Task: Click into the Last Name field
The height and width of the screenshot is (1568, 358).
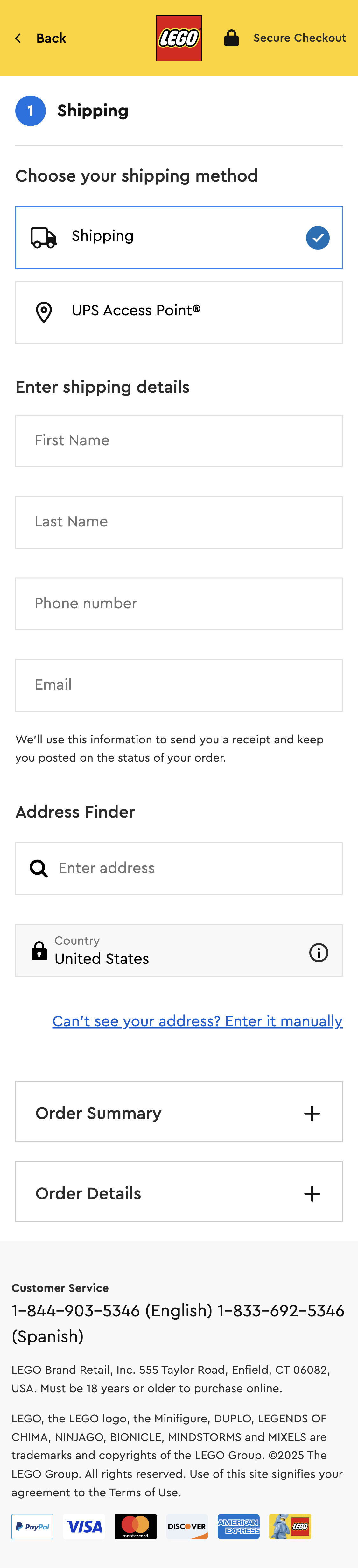Action: 179,522
